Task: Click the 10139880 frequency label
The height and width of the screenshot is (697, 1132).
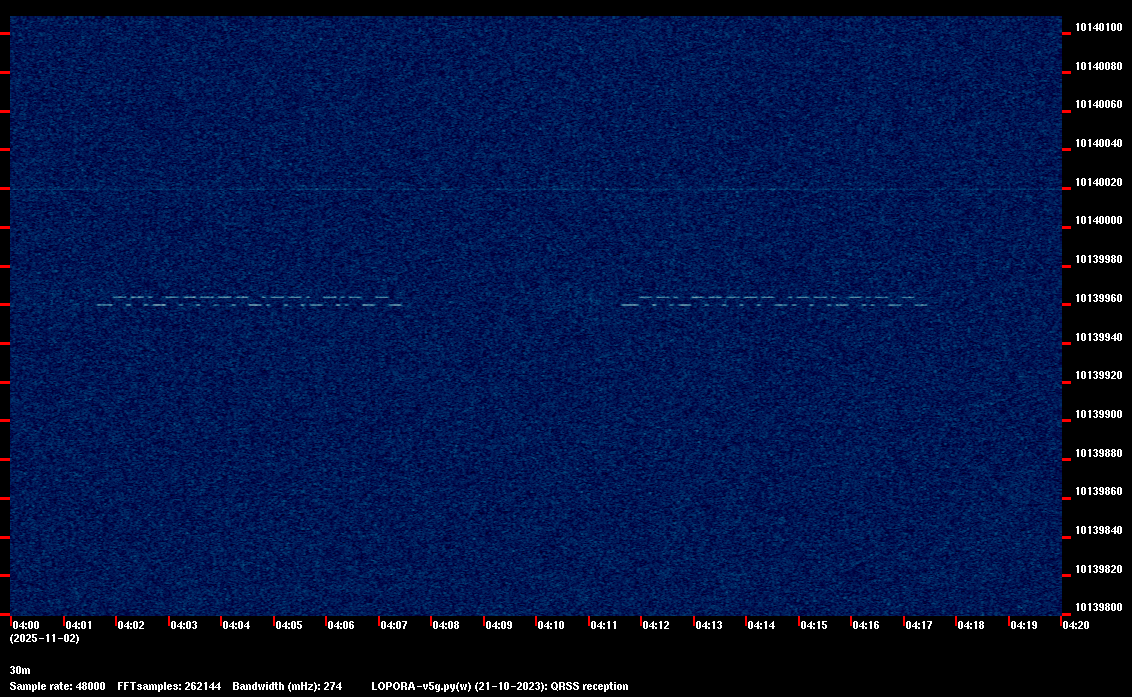Action: 1099,454
